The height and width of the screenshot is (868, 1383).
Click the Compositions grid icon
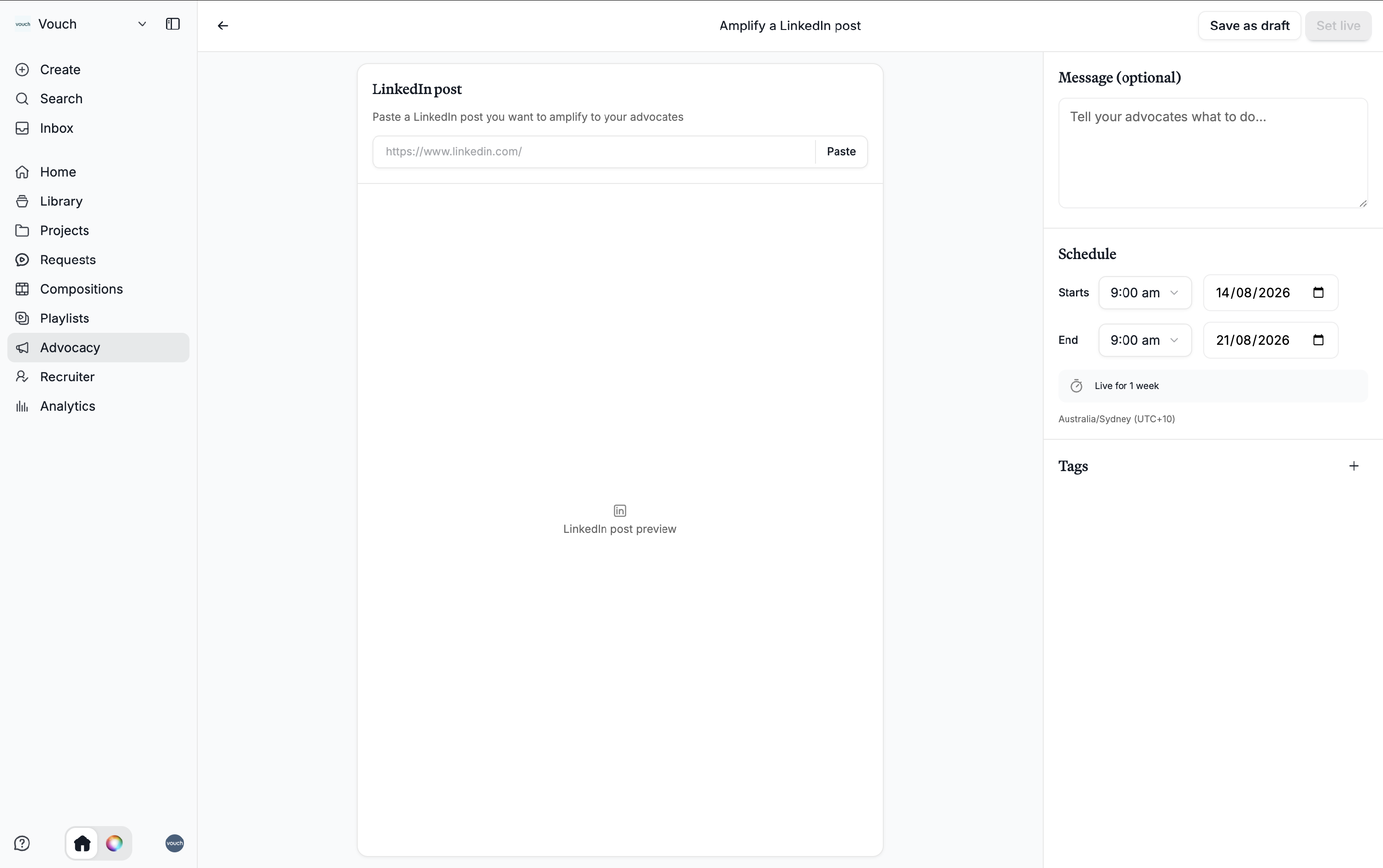click(22, 289)
